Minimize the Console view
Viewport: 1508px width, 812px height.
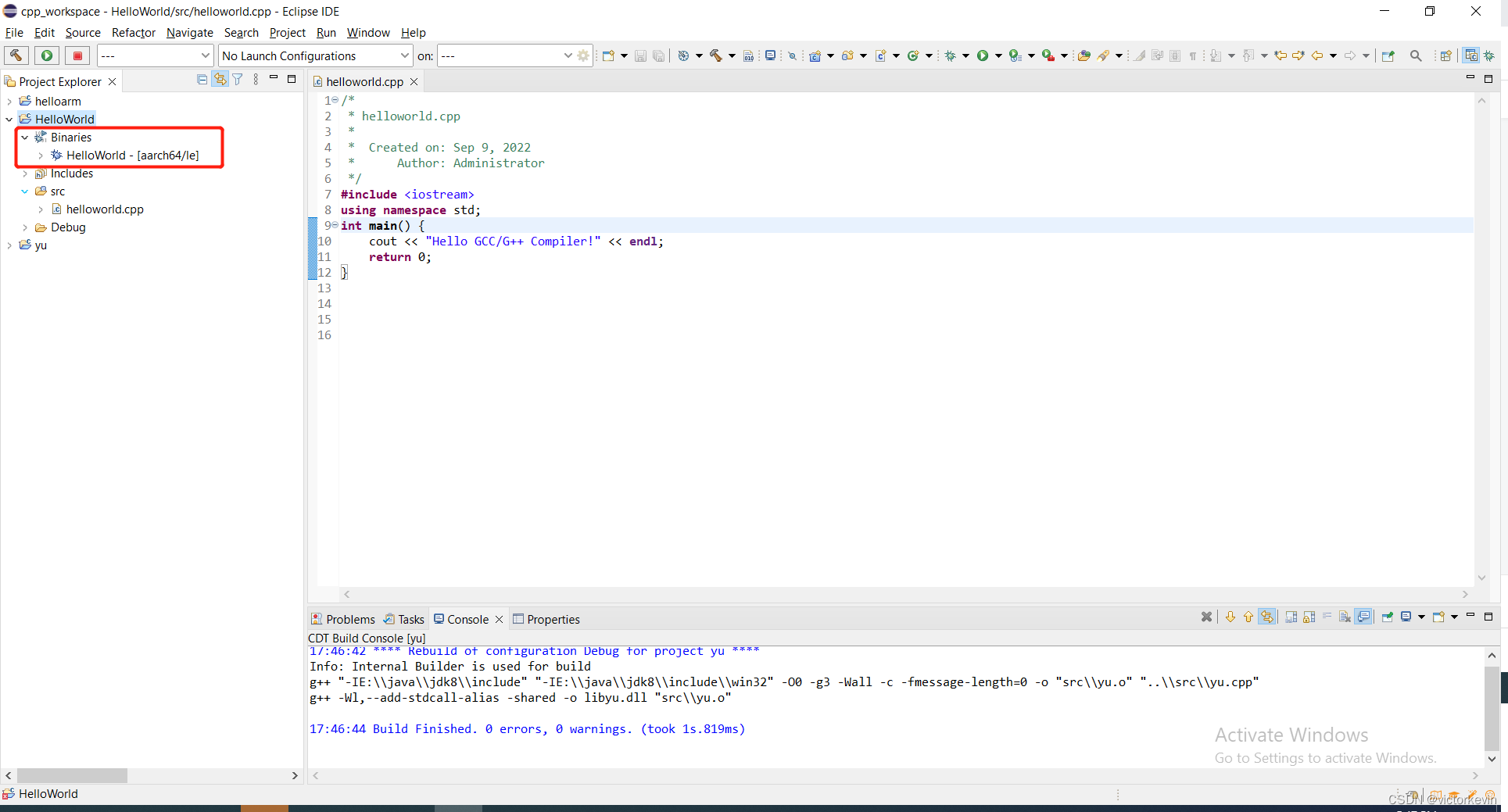[1471, 617]
